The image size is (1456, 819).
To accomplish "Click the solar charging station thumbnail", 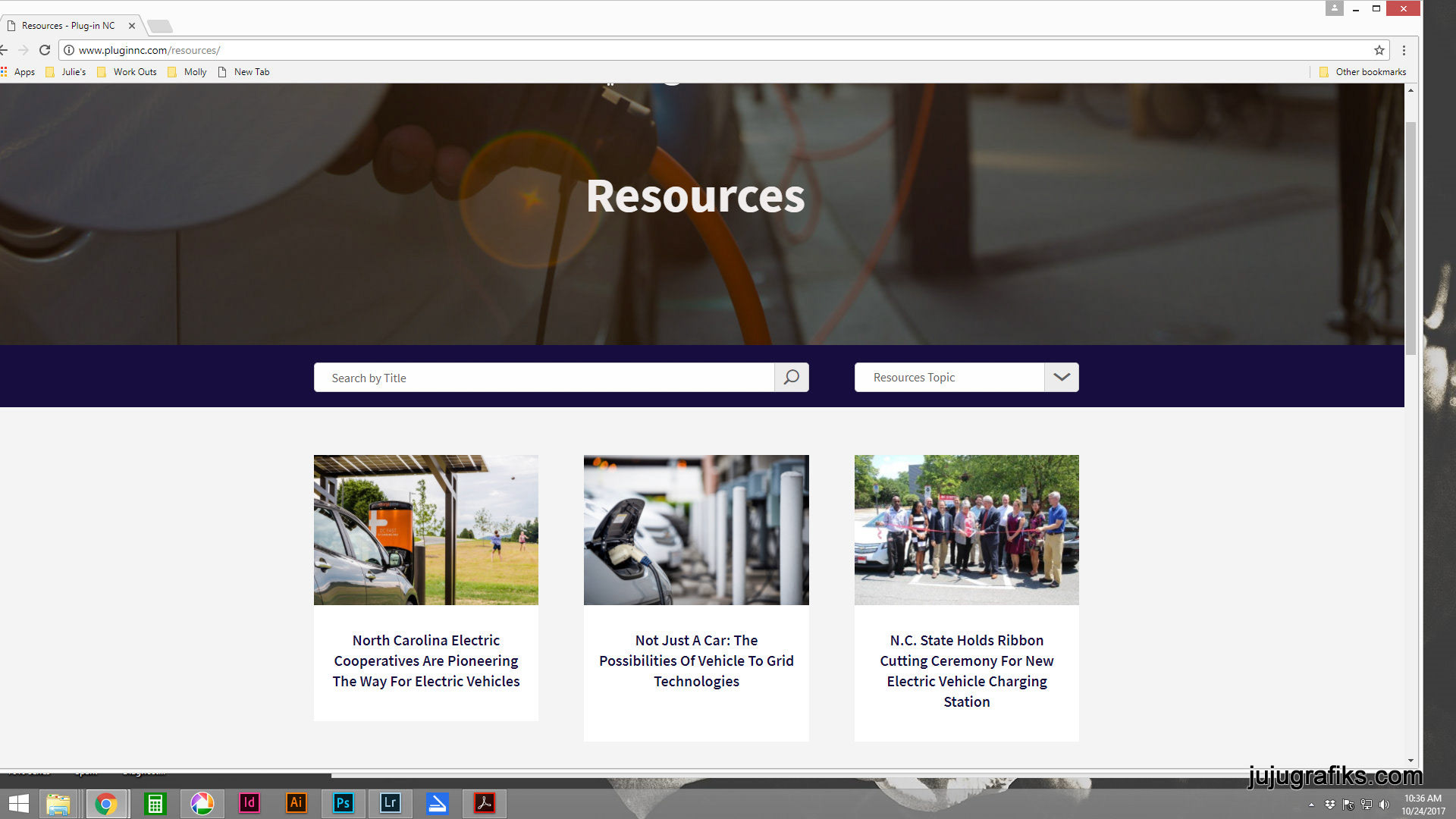I will 426,529.
